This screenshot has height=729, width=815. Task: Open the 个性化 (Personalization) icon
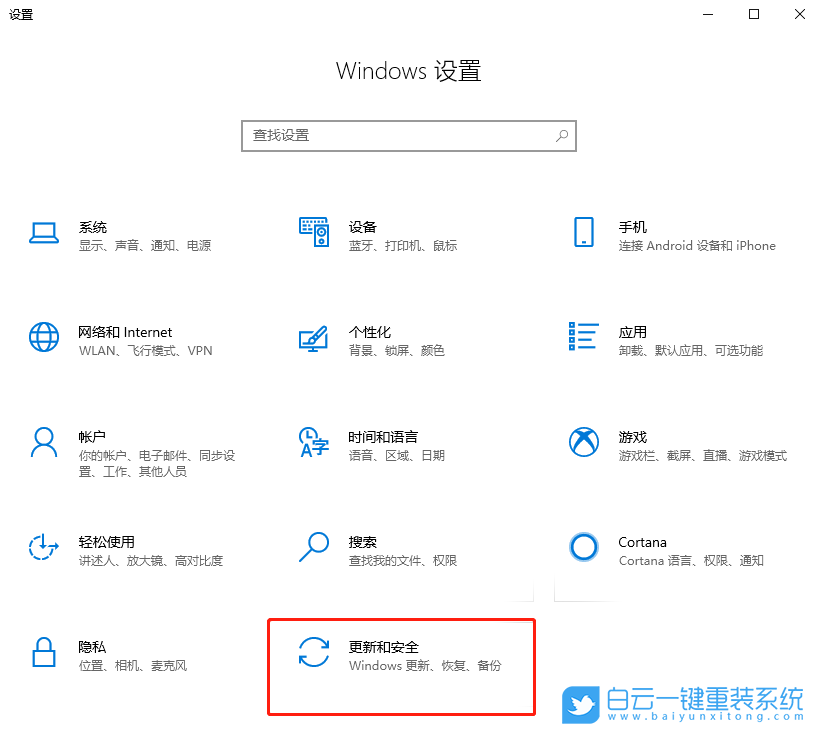314,337
